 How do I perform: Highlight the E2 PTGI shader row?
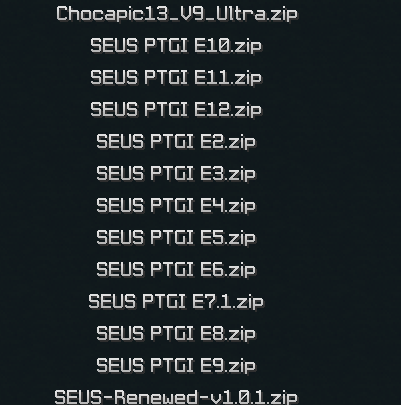click(176, 142)
